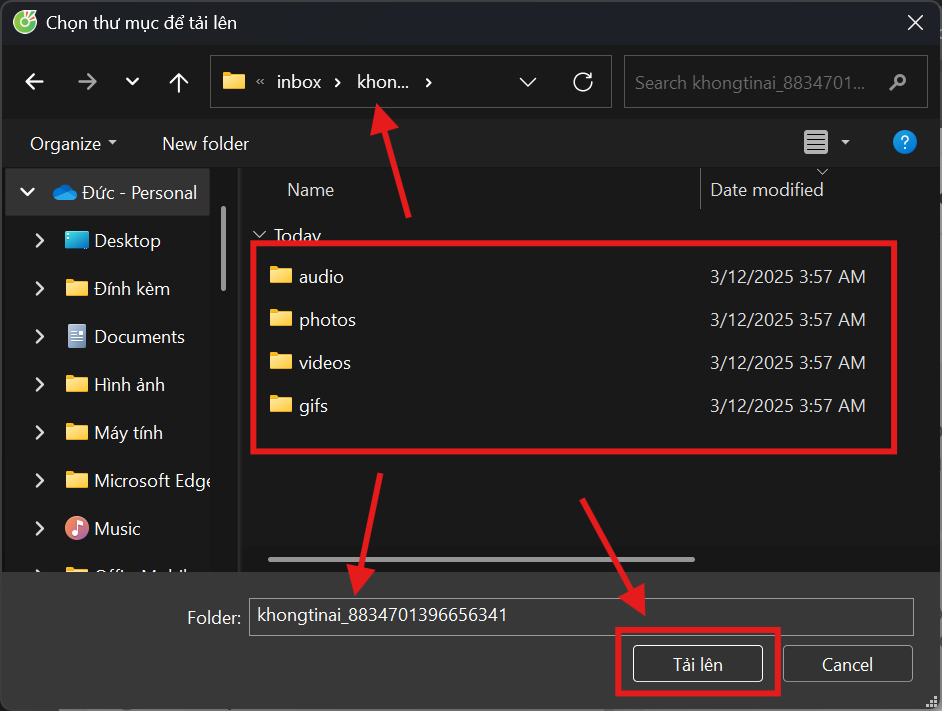Click the horizontal scrollbar of file list

click(x=481, y=560)
